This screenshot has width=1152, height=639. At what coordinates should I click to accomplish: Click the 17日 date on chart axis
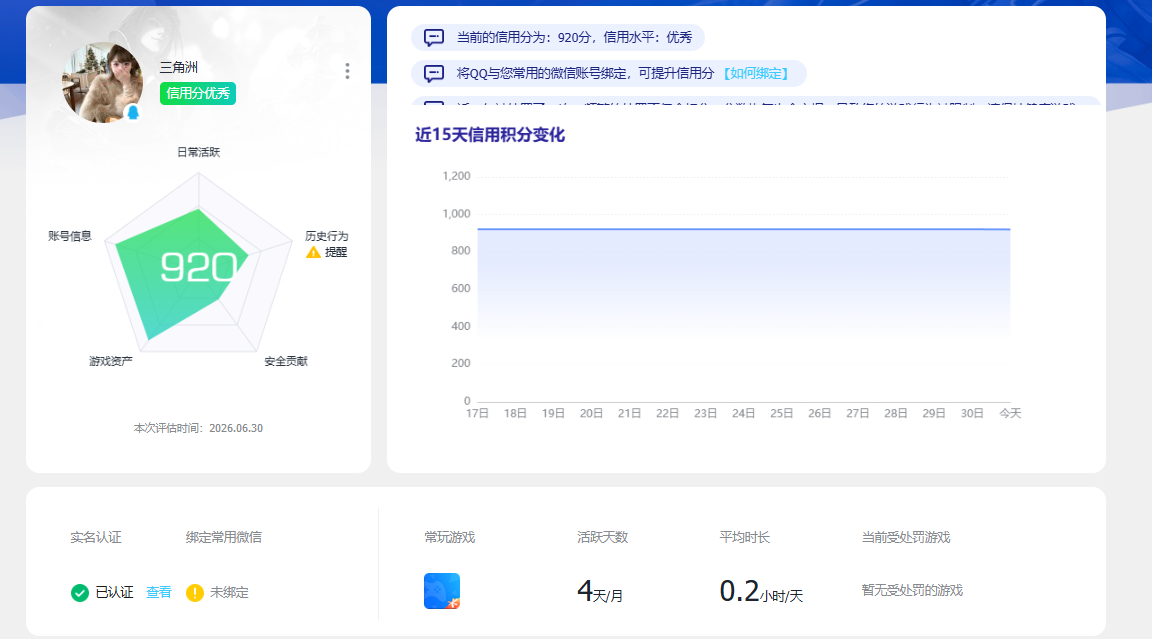coord(478,414)
